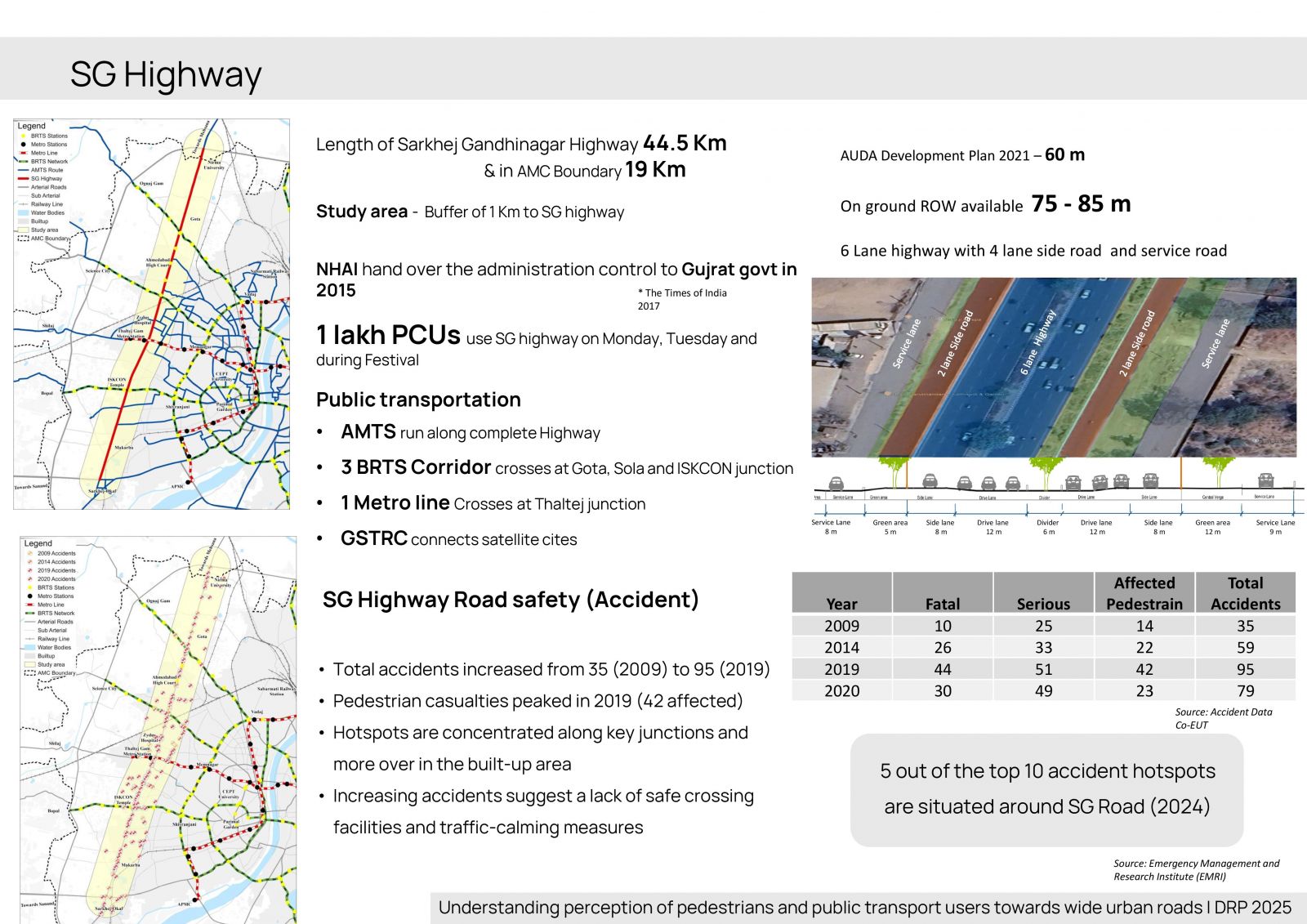Click the 'Public transportation' heading
Screen dimensions: 1307x924
pyautogui.click(x=418, y=400)
